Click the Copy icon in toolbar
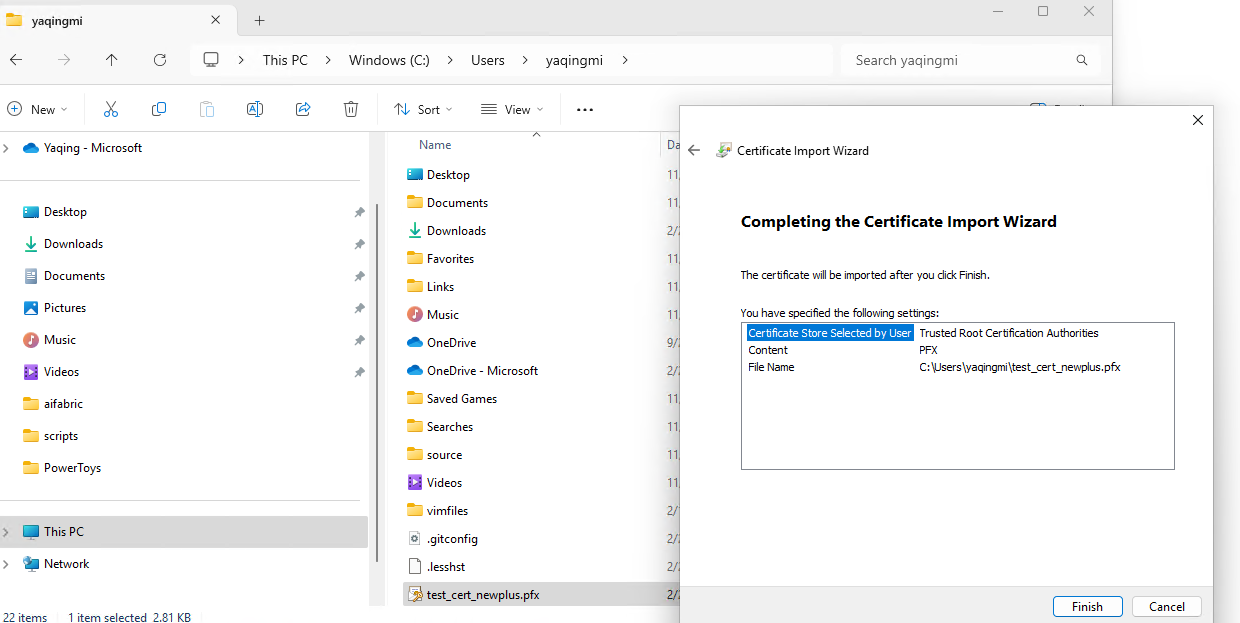Image resolution: width=1240 pixels, height=623 pixels. click(159, 109)
